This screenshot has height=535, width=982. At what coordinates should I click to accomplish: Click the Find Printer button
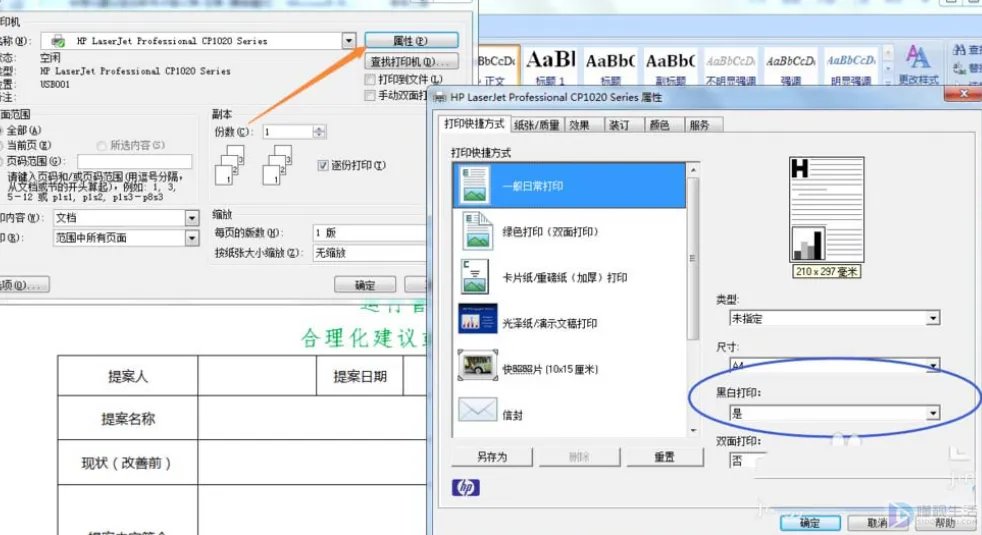click(x=411, y=61)
